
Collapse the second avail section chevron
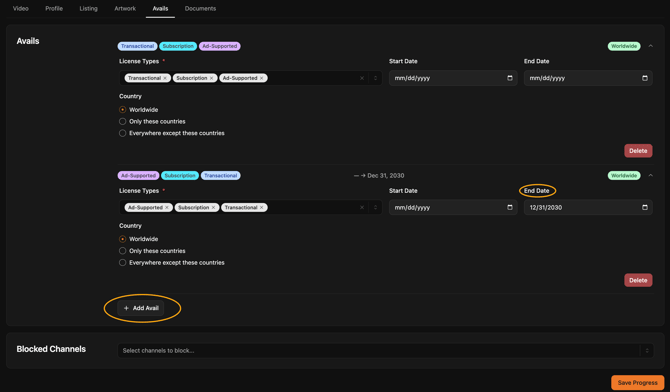point(650,176)
